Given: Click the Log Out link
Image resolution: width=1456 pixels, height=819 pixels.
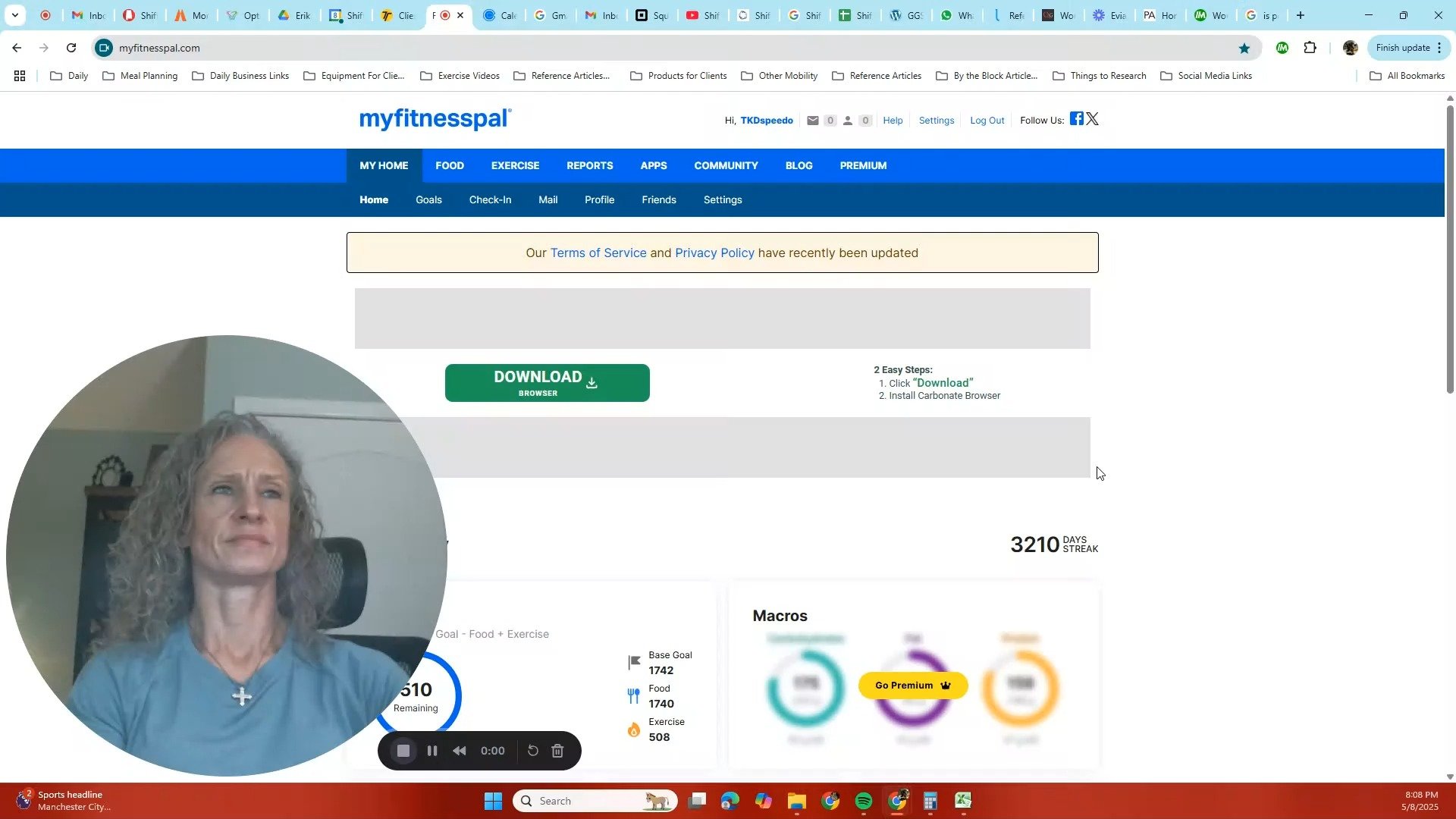Looking at the screenshot, I should 987,121.
